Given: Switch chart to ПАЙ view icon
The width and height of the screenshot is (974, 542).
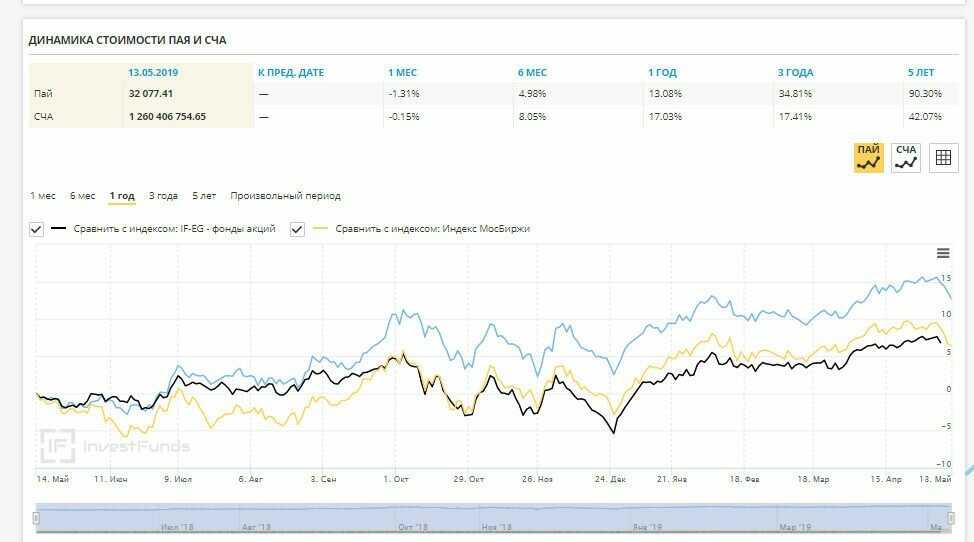Looking at the screenshot, I should (868, 157).
